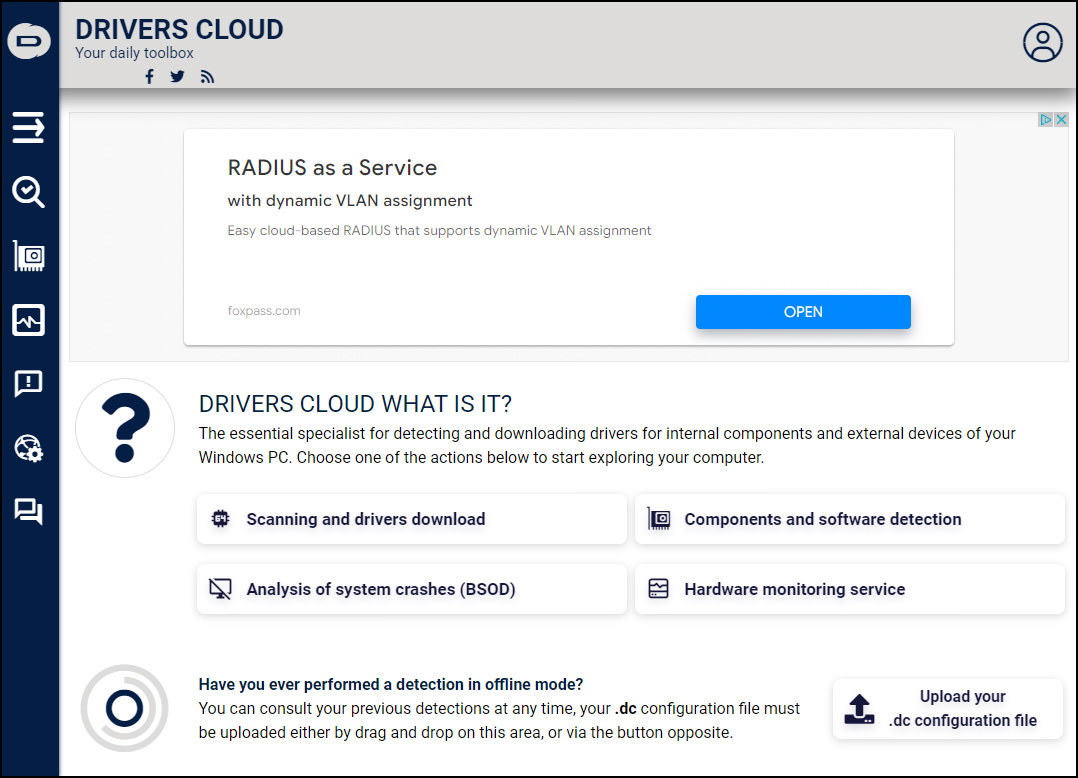Visit the Facebook page icon
Screen dimensions: 1078x778
click(149, 76)
